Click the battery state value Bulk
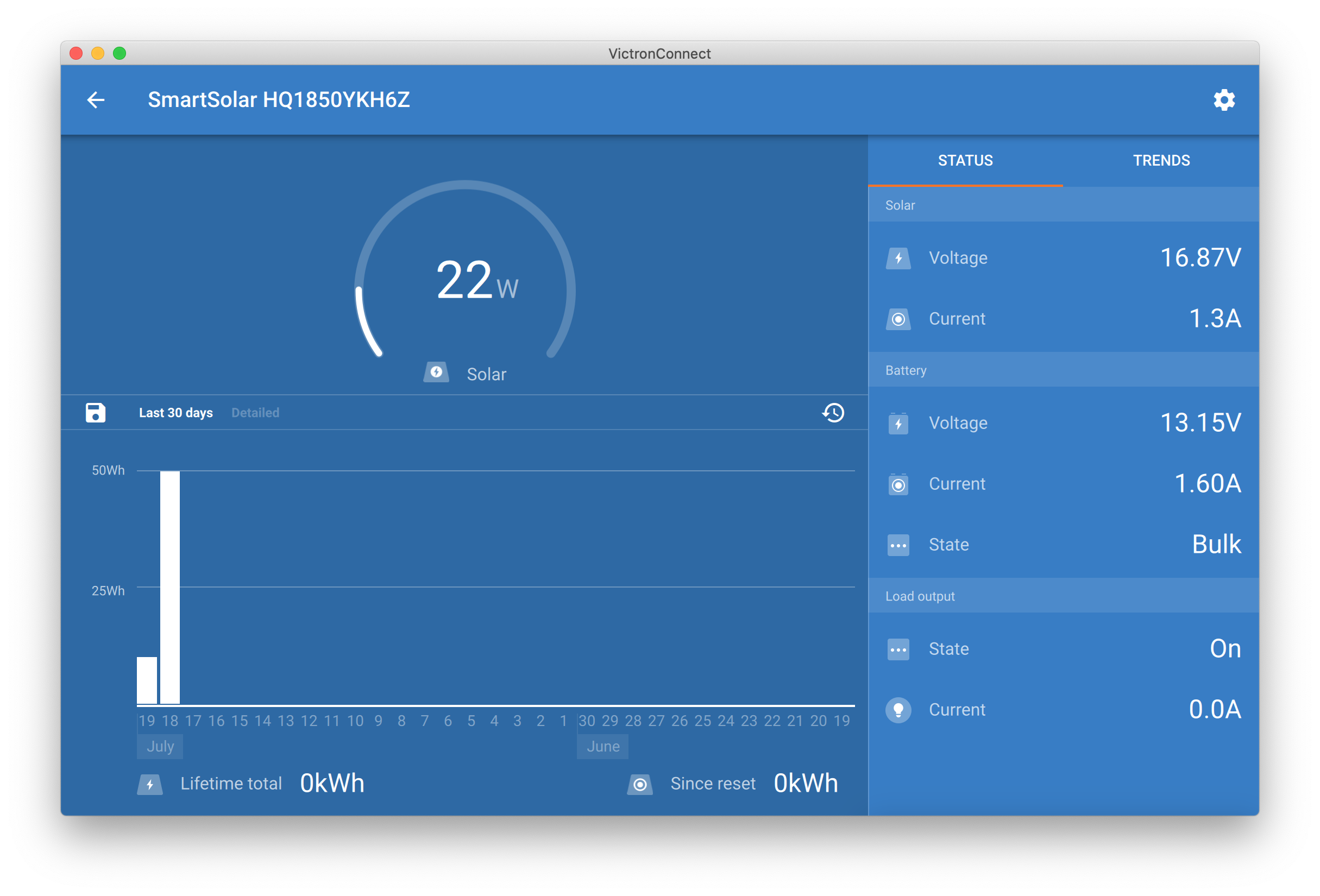The width and height of the screenshot is (1320, 896). click(x=1217, y=545)
